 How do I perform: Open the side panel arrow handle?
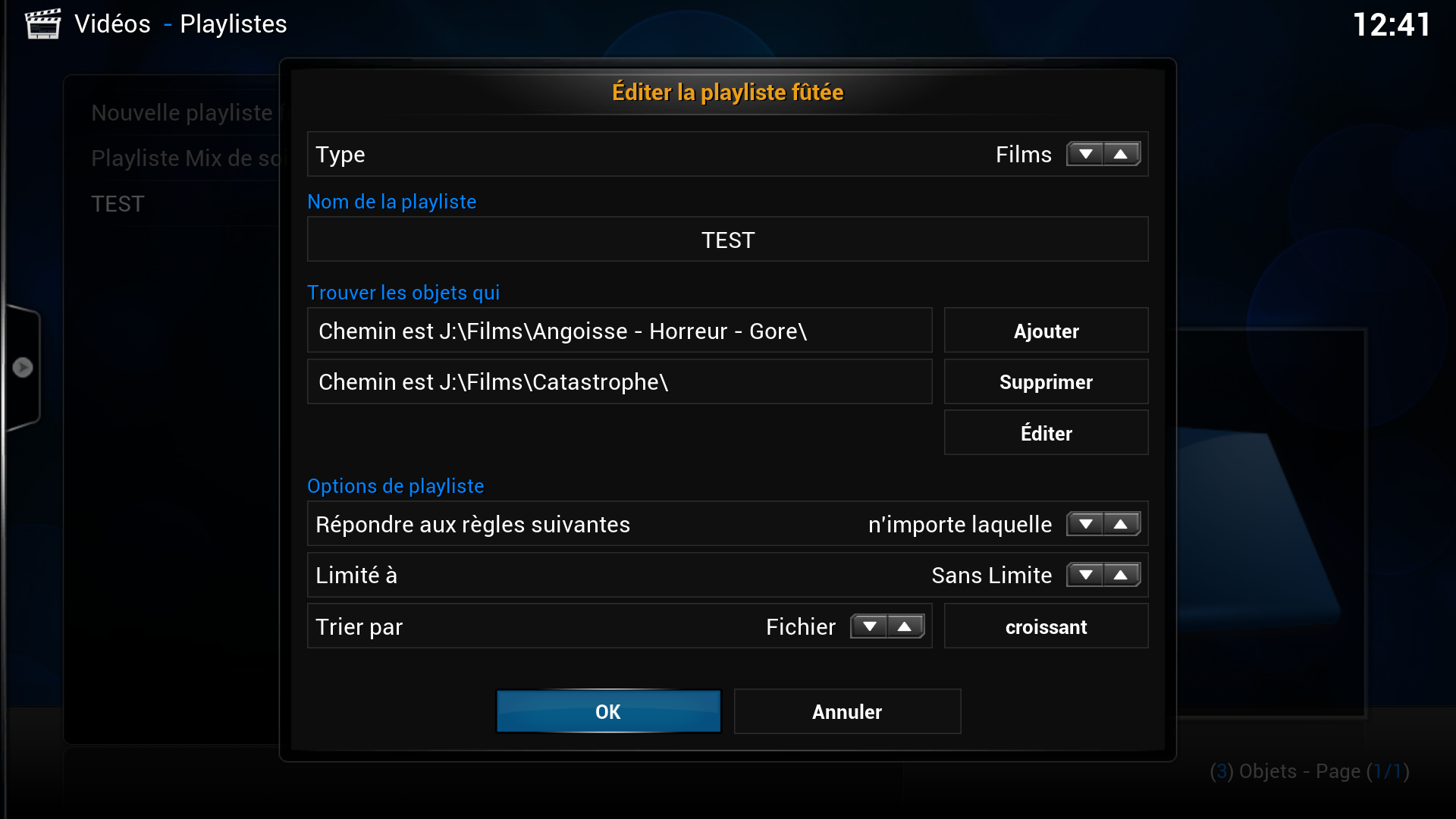pos(23,368)
